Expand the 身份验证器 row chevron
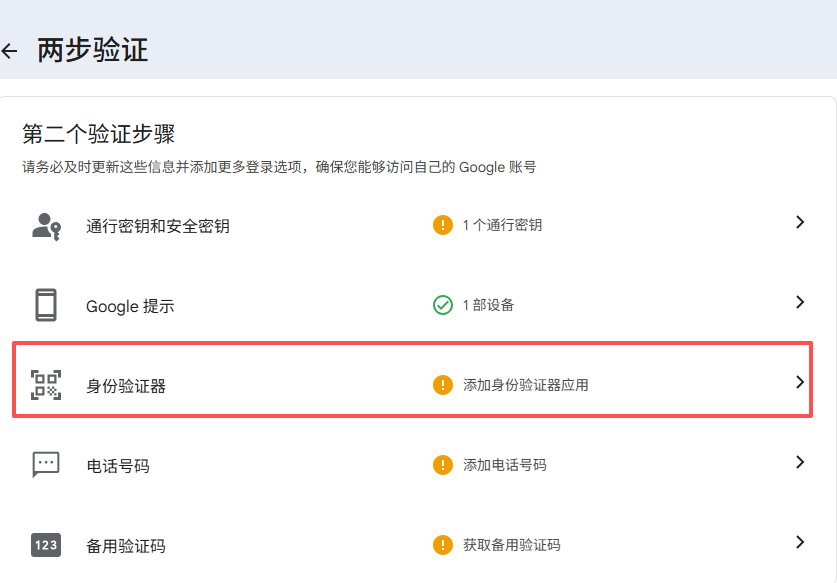 tap(800, 382)
